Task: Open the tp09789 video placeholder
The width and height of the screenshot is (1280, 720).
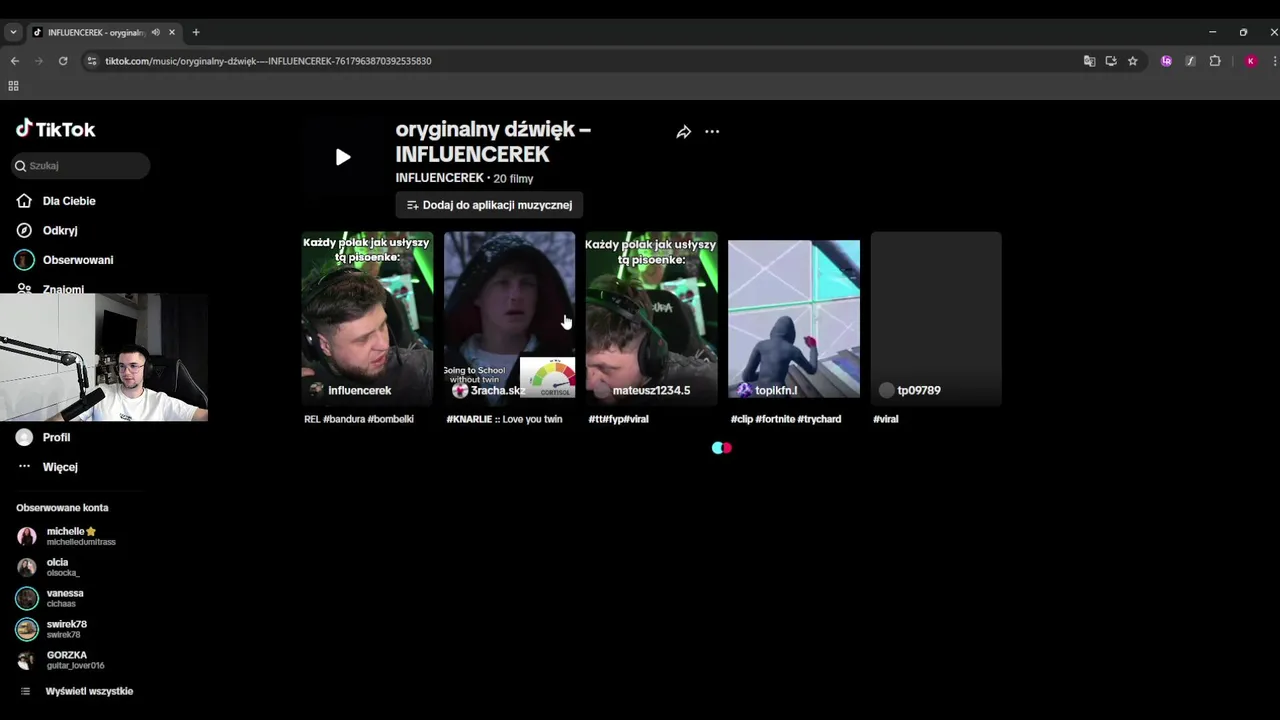Action: [936, 319]
